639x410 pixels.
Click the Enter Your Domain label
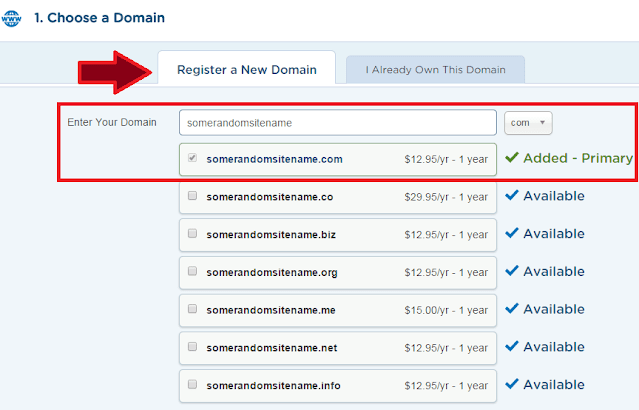pyautogui.click(x=112, y=122)
